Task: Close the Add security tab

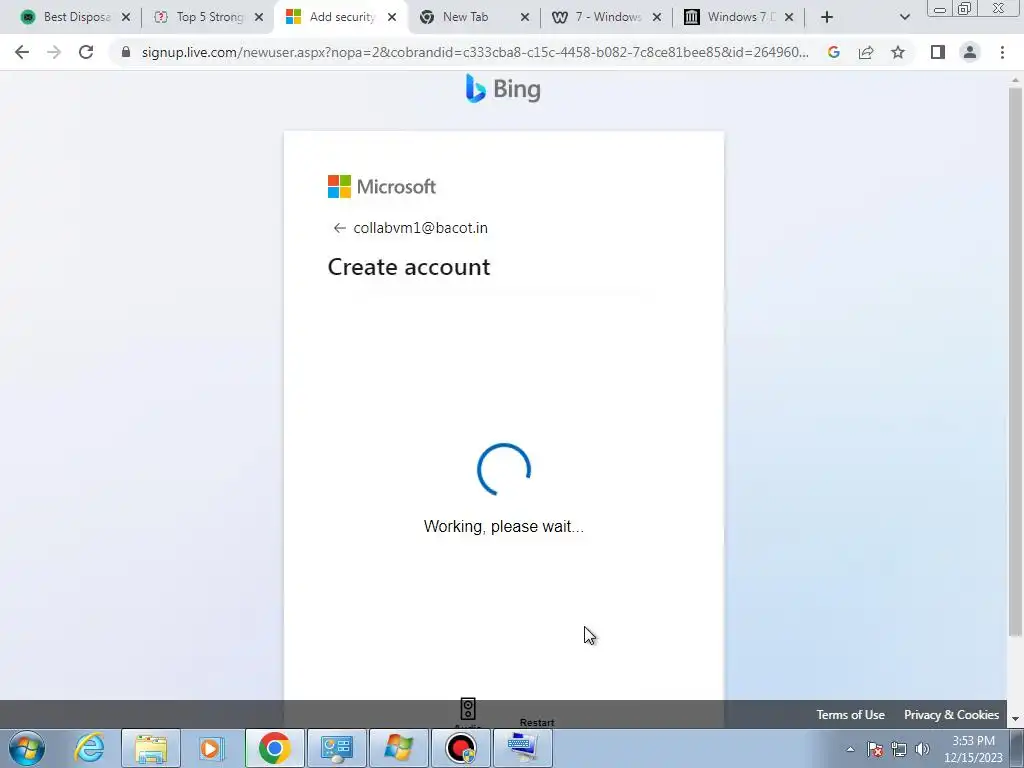Action: coord(392,17)
